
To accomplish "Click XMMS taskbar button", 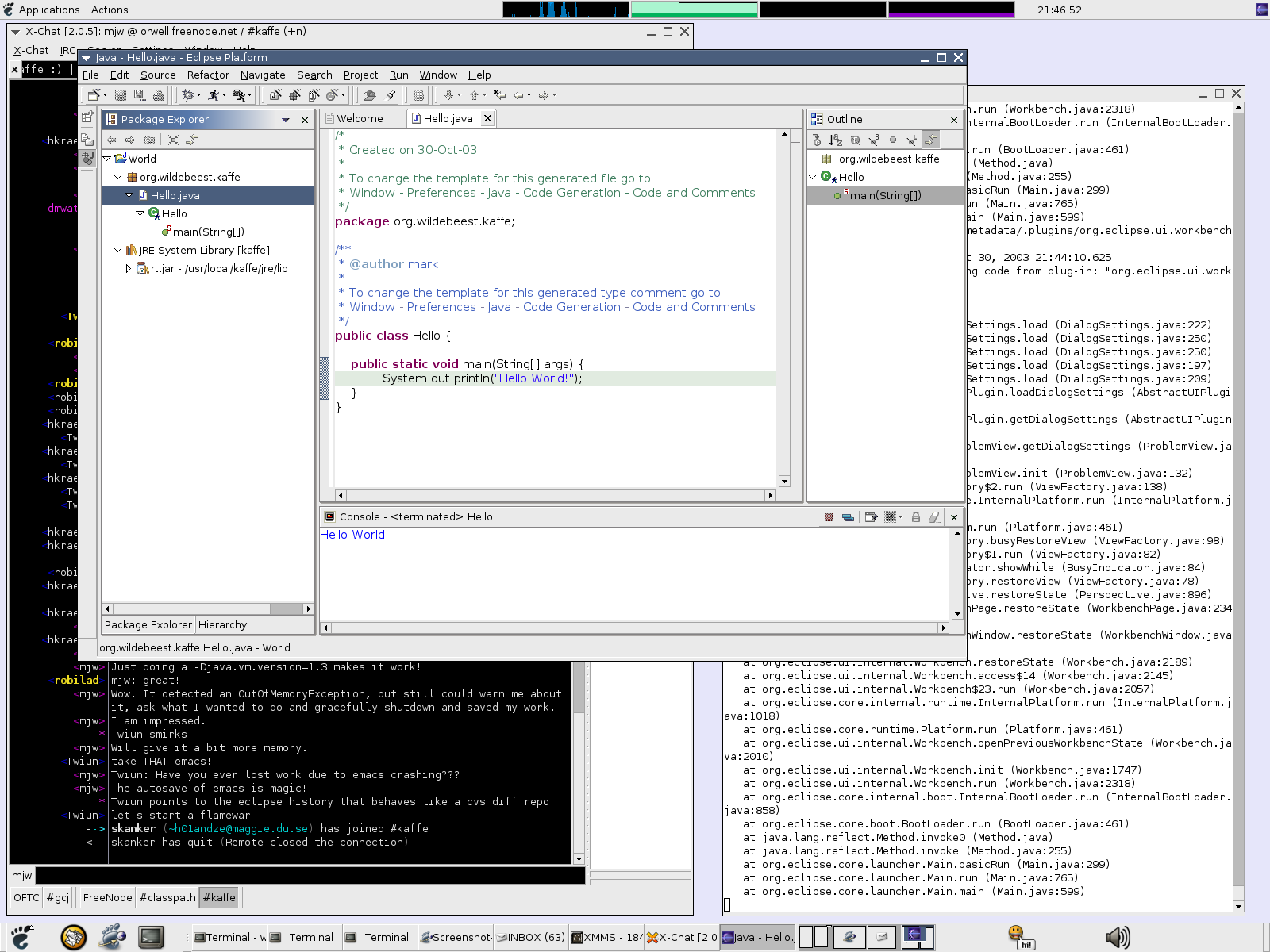I will tap(607, 937).
